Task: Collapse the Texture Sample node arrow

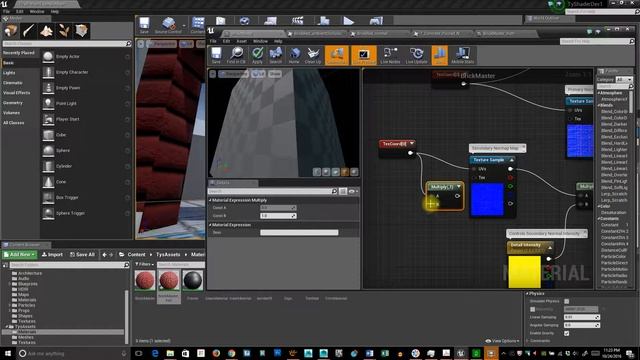Action: pos(511,160)
